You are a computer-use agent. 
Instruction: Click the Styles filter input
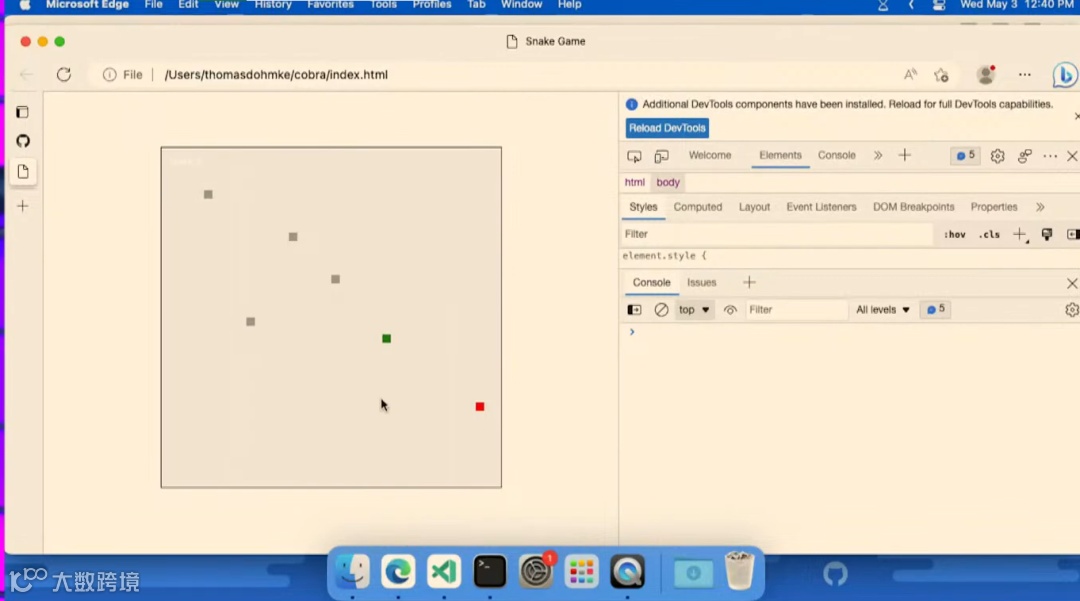(x=776, y=234)
